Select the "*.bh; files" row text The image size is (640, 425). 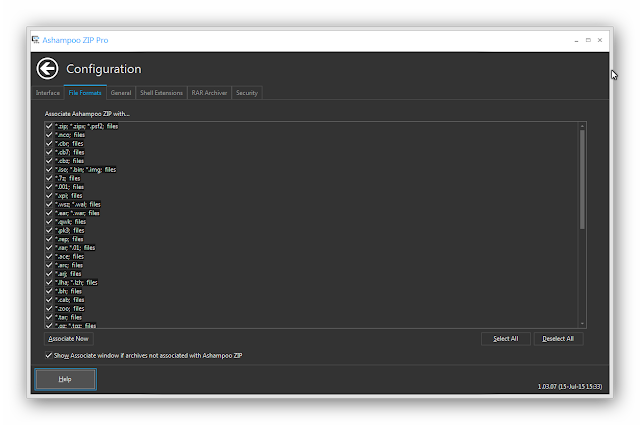click(69, 291)
